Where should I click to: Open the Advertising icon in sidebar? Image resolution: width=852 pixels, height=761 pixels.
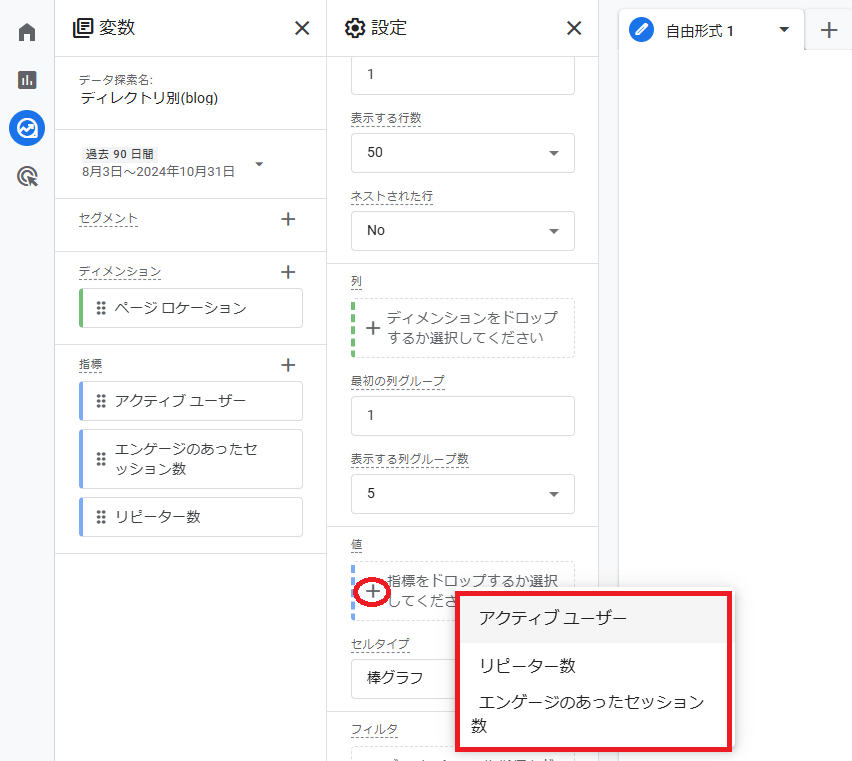[x=27, y=177]
